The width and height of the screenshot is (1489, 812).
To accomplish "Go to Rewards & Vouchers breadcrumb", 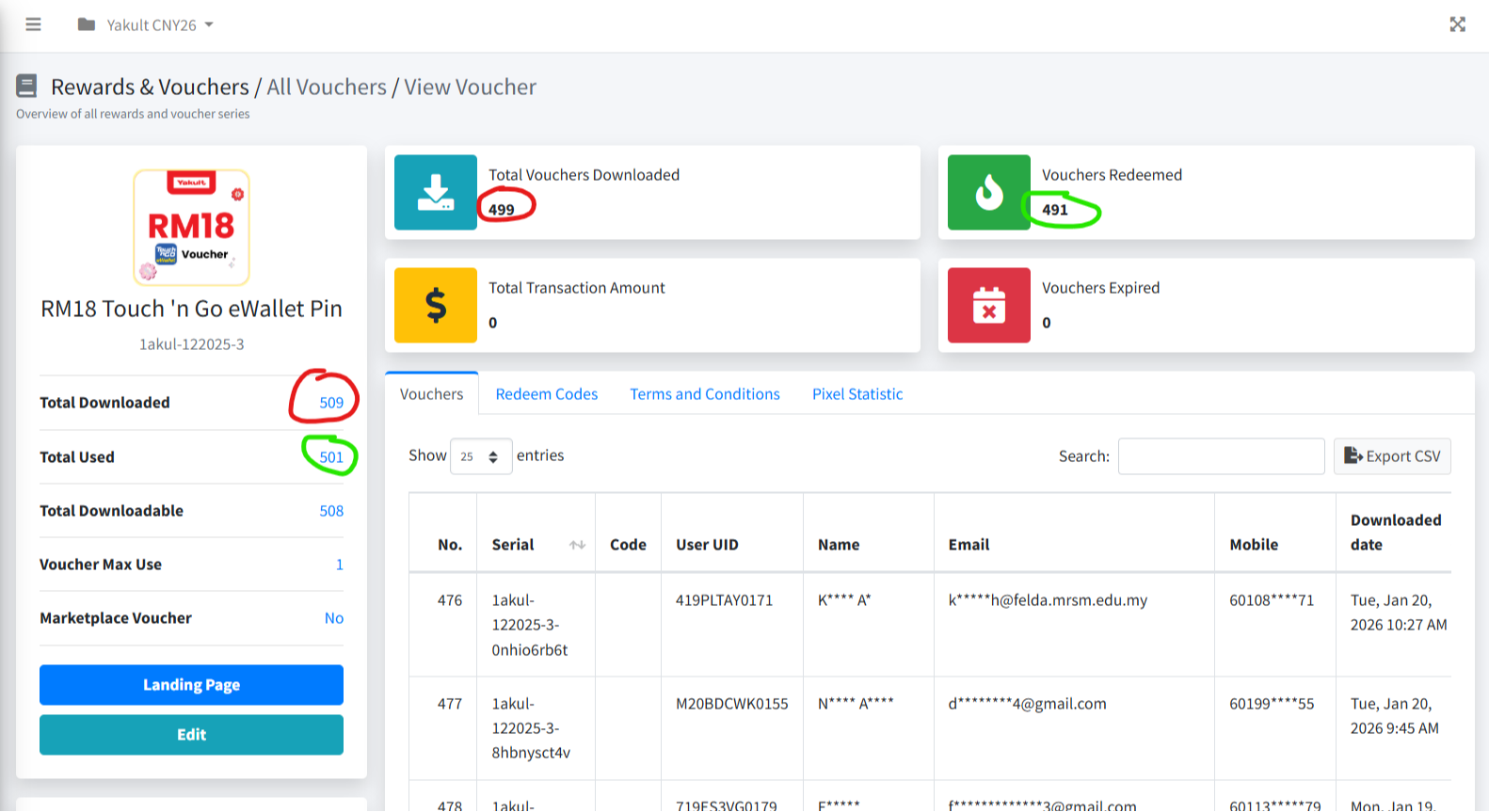I will click(150, 87).
